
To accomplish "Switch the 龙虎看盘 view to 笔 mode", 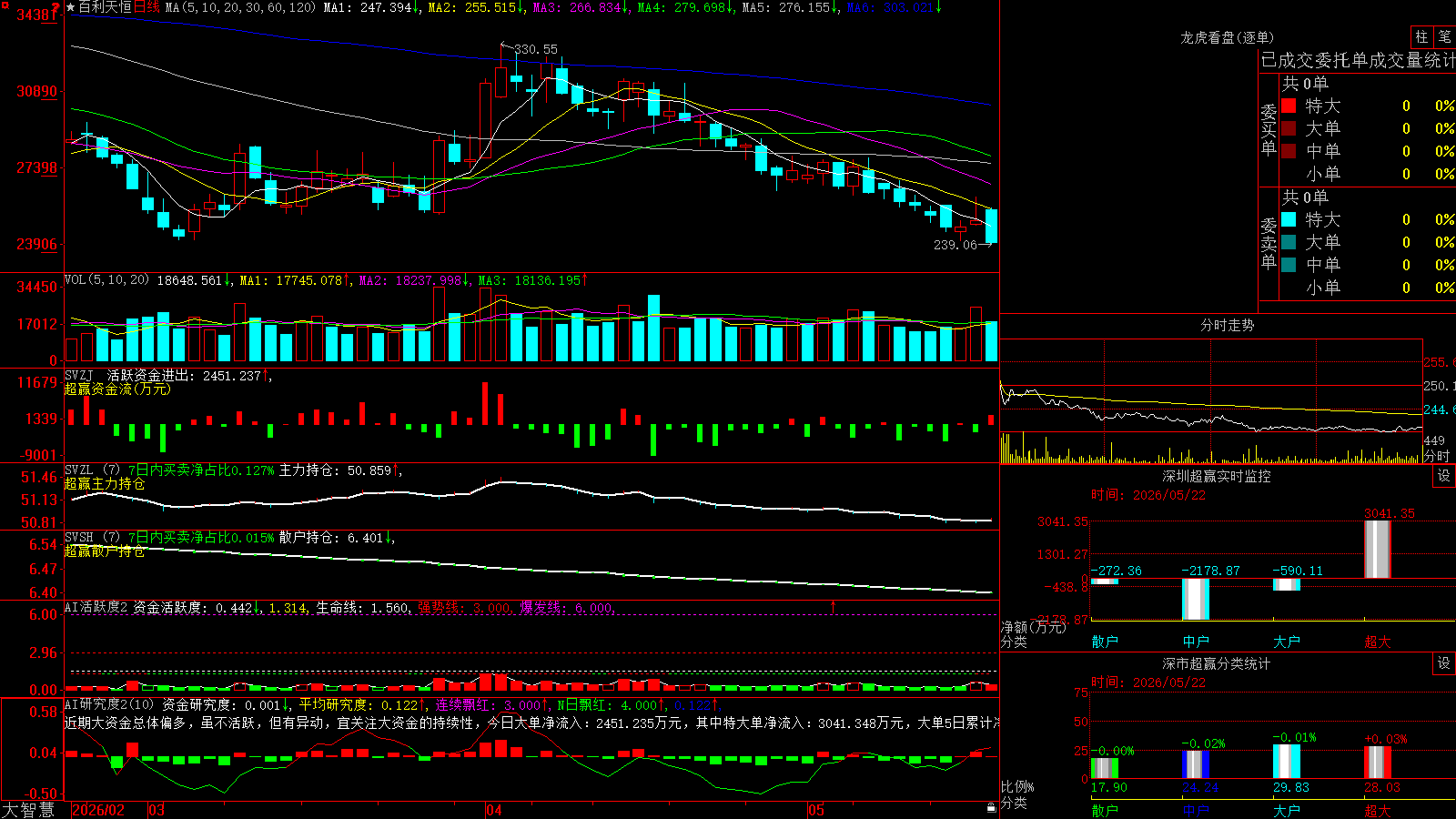I will click(x=1444, y=36).
